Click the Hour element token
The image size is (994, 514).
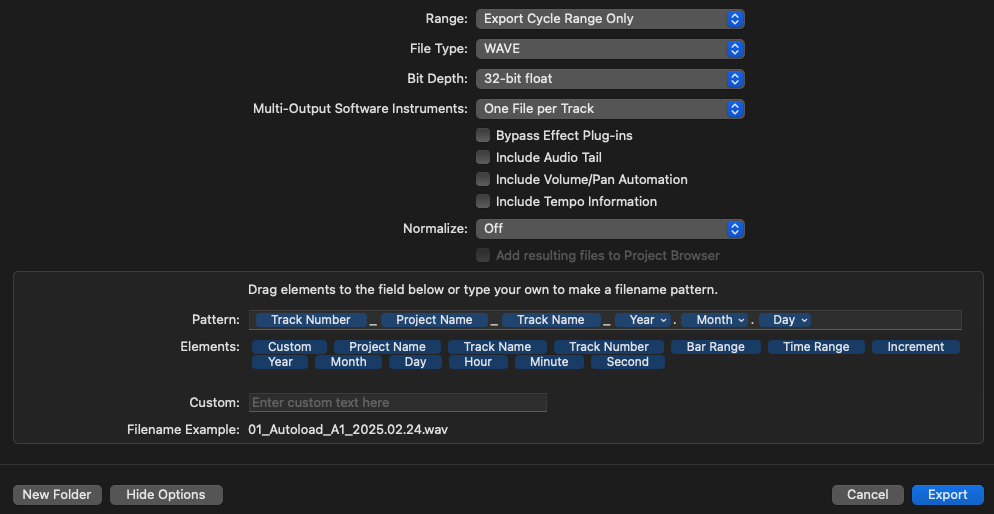pos(478,362)
